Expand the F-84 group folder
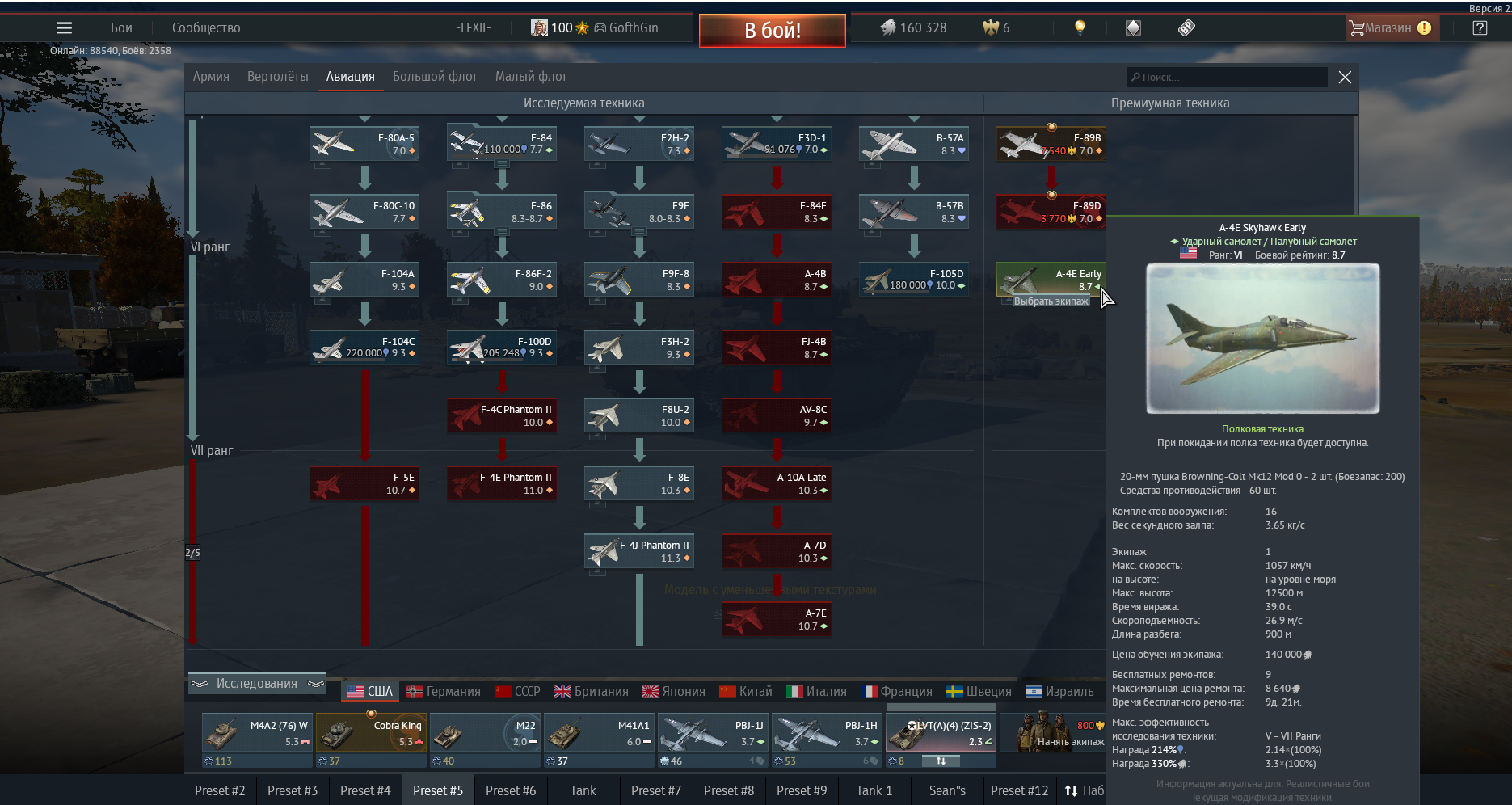 (502, 144)
